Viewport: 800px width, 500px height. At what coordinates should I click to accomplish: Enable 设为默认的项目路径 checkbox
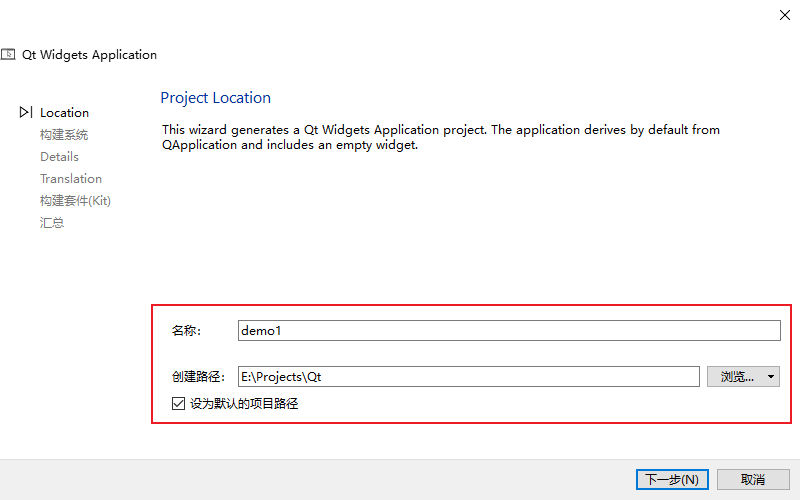(178, 404)
